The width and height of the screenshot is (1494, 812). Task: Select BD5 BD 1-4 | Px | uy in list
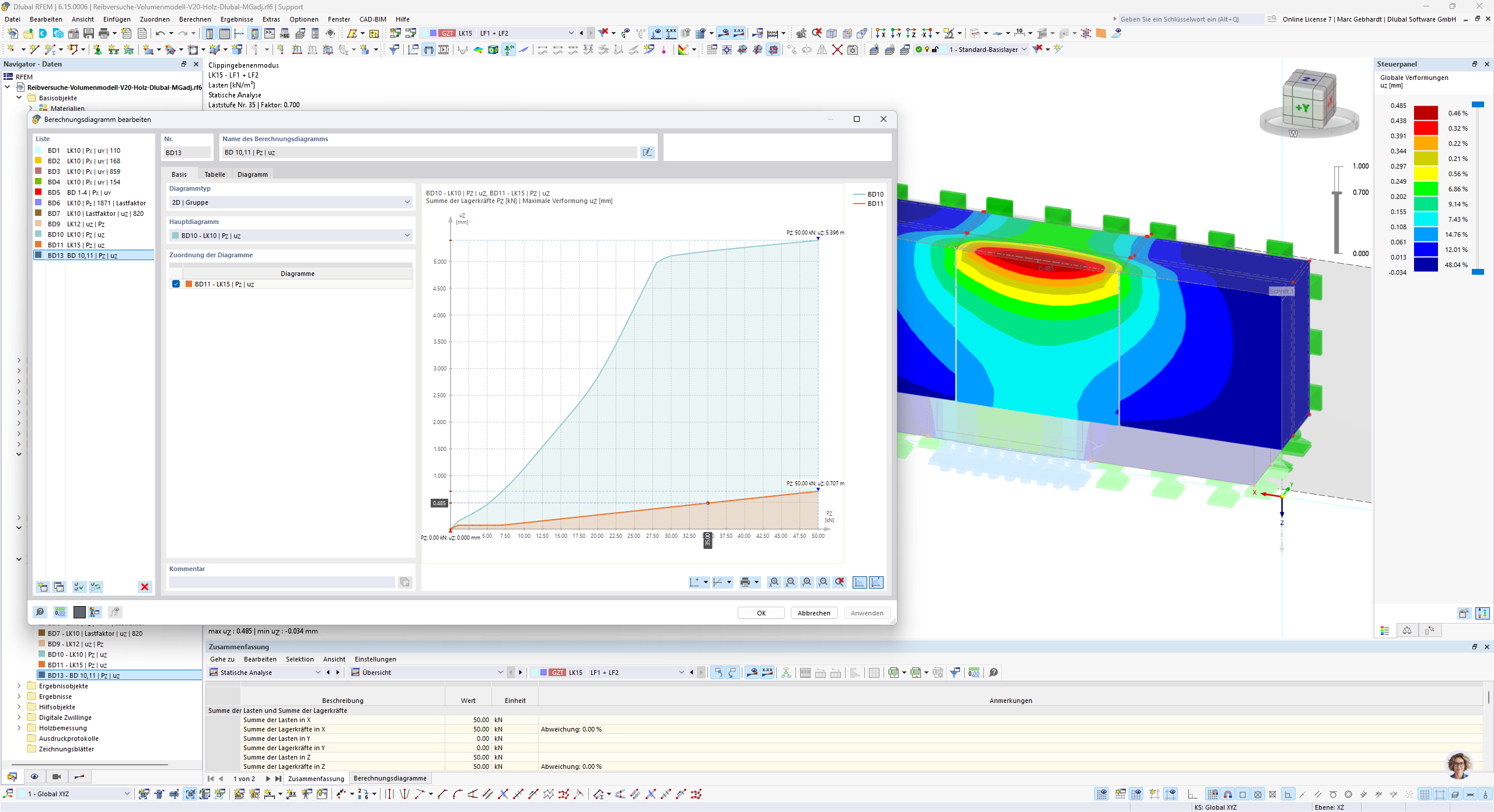click(94, 192)
